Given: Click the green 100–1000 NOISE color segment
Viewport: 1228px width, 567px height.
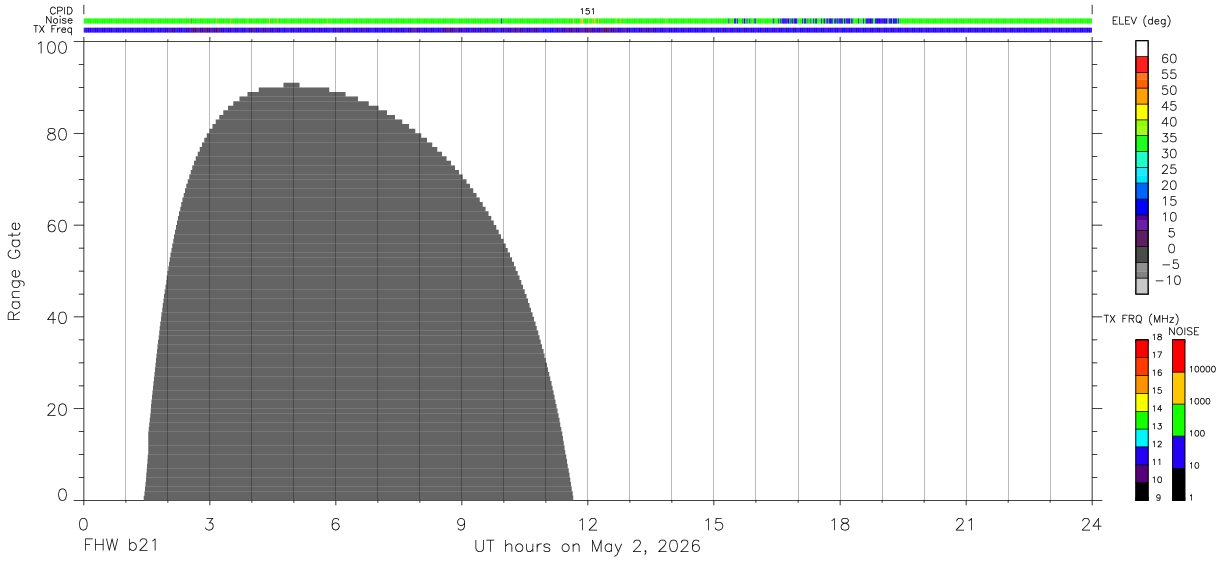Looking at the screenshot, I should tap(1179, 420).
